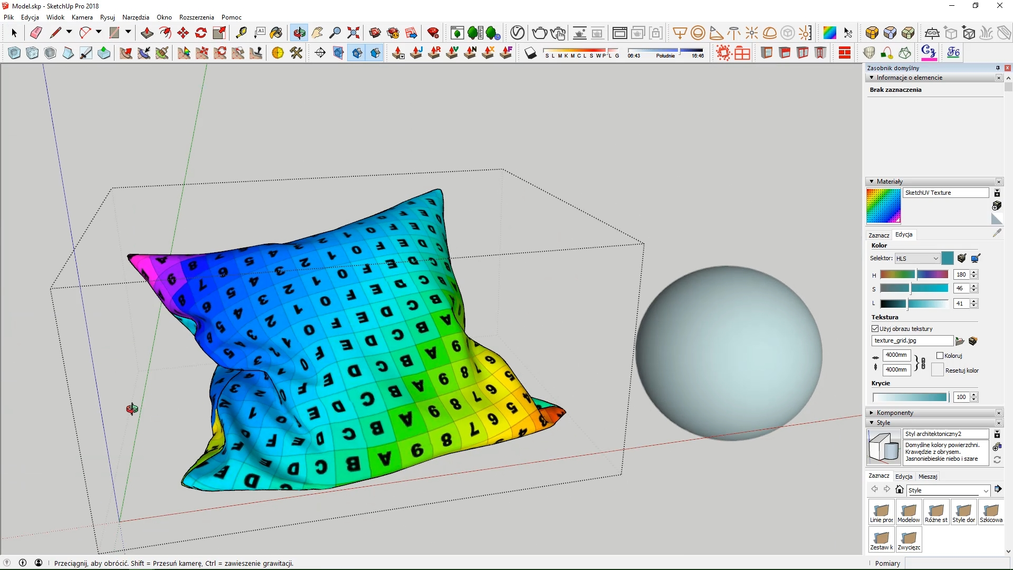Click the V-Ray teapot render icon

(x=539, y=32)
